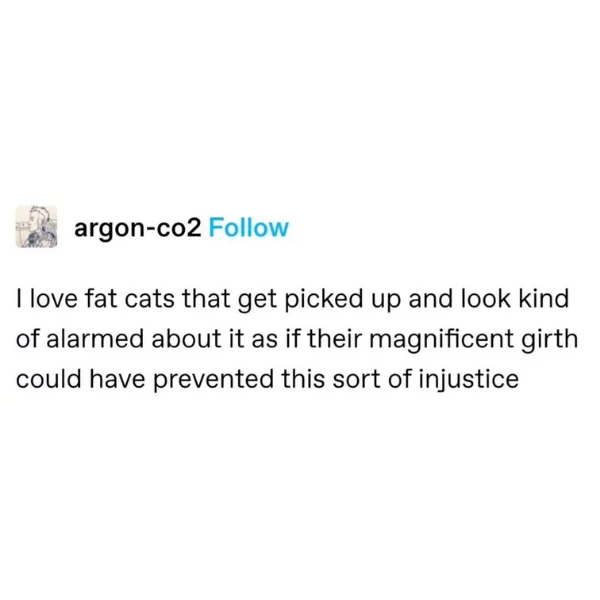
Task: Open the argon-co2 avatar sketch thumbnail
Action: pyautogui.click(x=36, y=227)
